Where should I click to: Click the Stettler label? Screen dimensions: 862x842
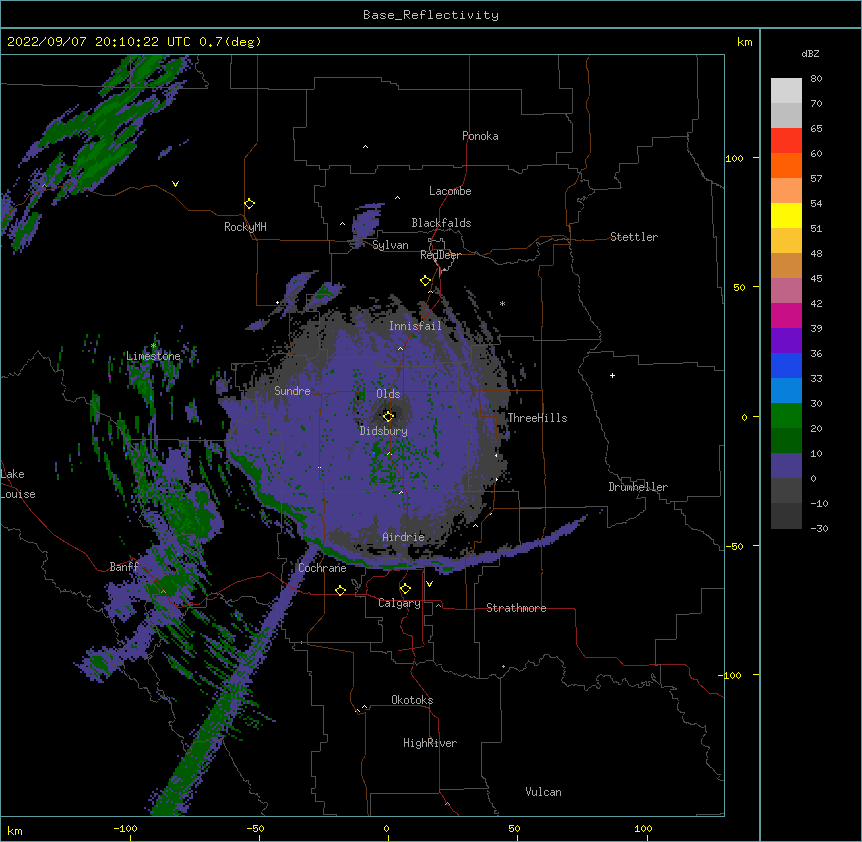pyautogui.click(x=633, y=237)
